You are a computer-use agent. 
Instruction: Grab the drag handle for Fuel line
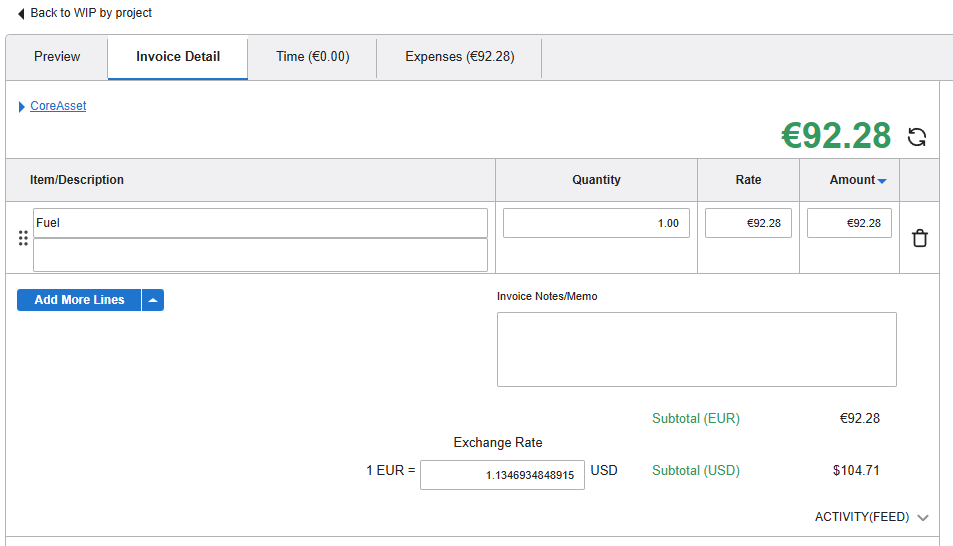[23, 238]
